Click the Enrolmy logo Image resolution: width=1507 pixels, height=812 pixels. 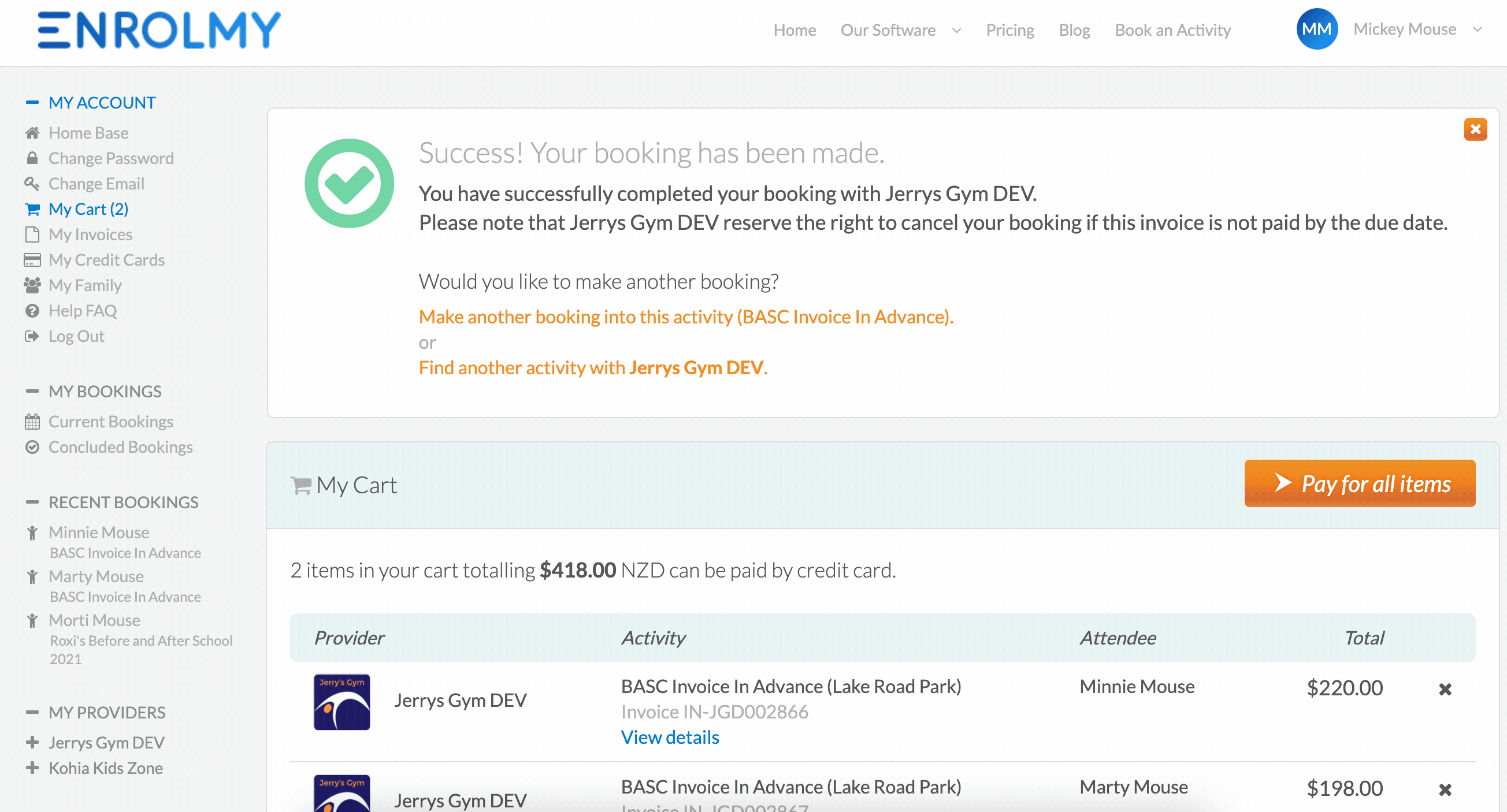pyautogui.click(x=158, y=30)
